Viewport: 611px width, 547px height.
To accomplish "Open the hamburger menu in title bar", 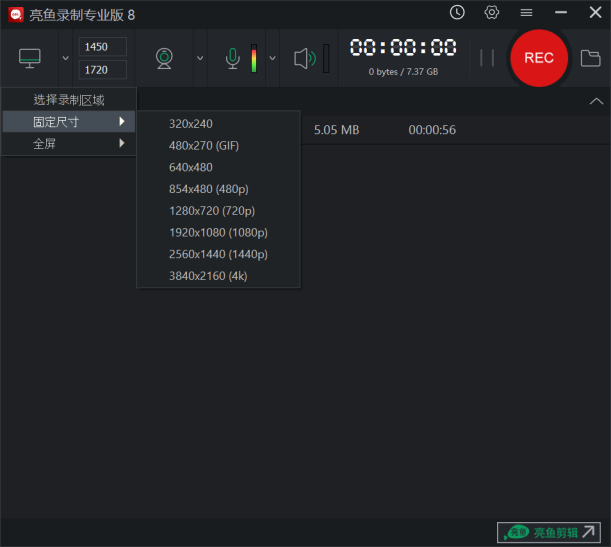I will [x=526, y=13].
